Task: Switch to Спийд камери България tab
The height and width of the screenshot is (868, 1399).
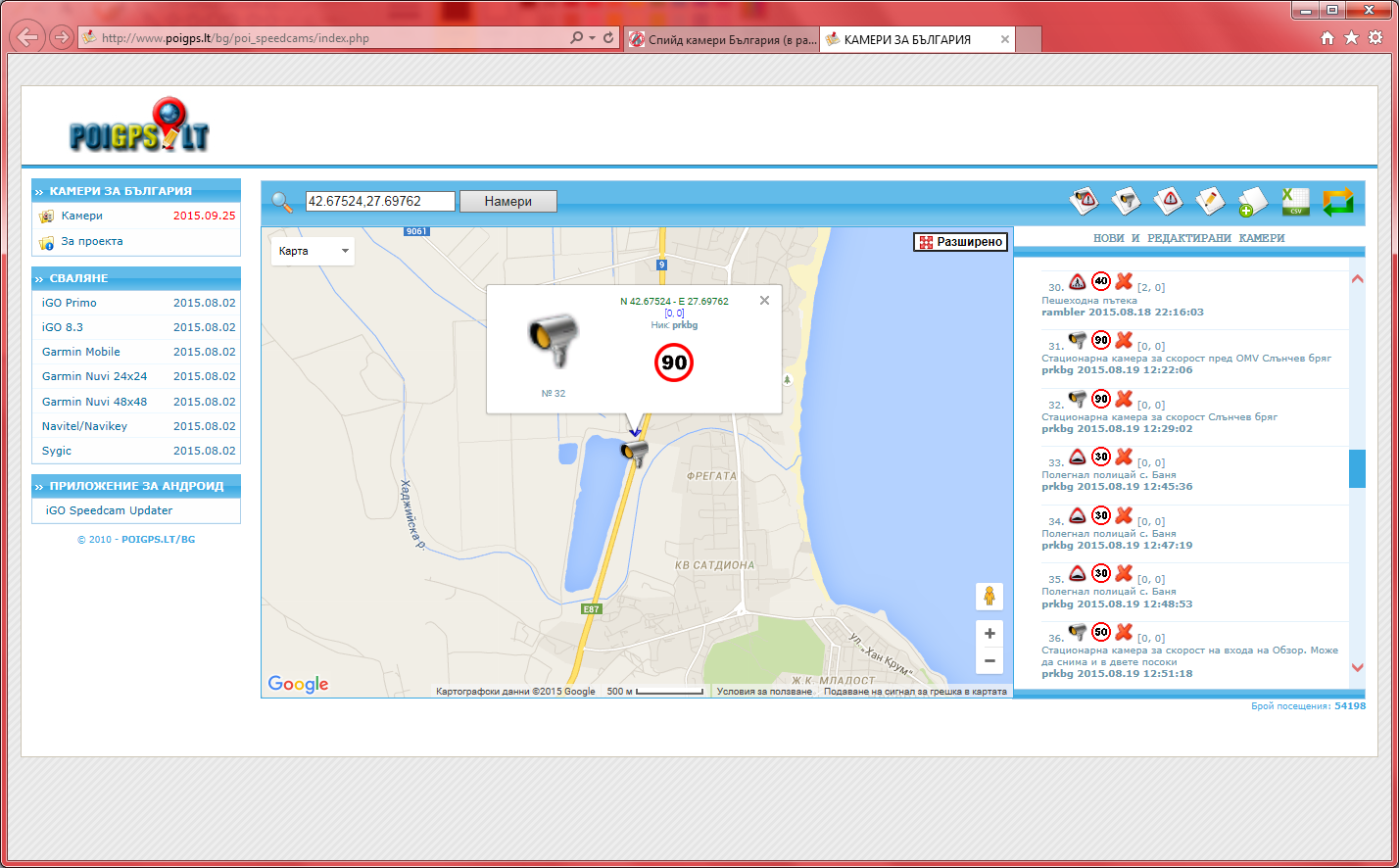Action: (x=721, y=40)
